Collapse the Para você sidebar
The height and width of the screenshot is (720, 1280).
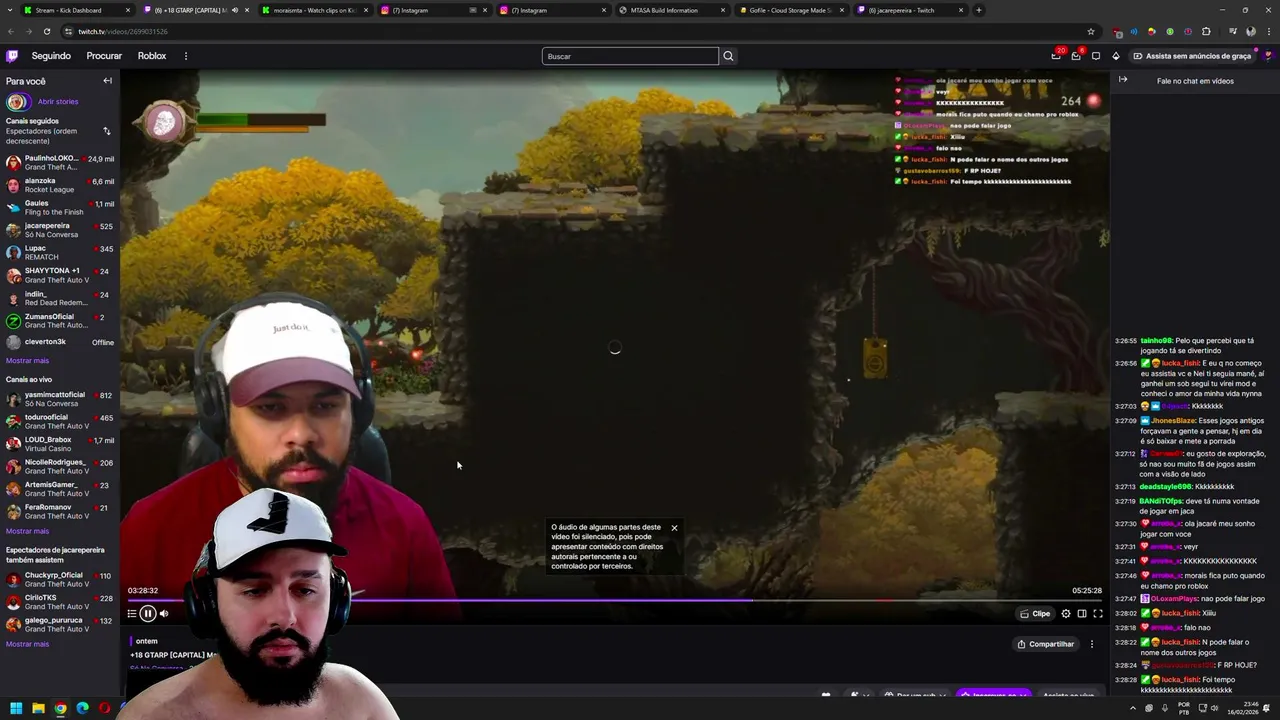[107, 81]
